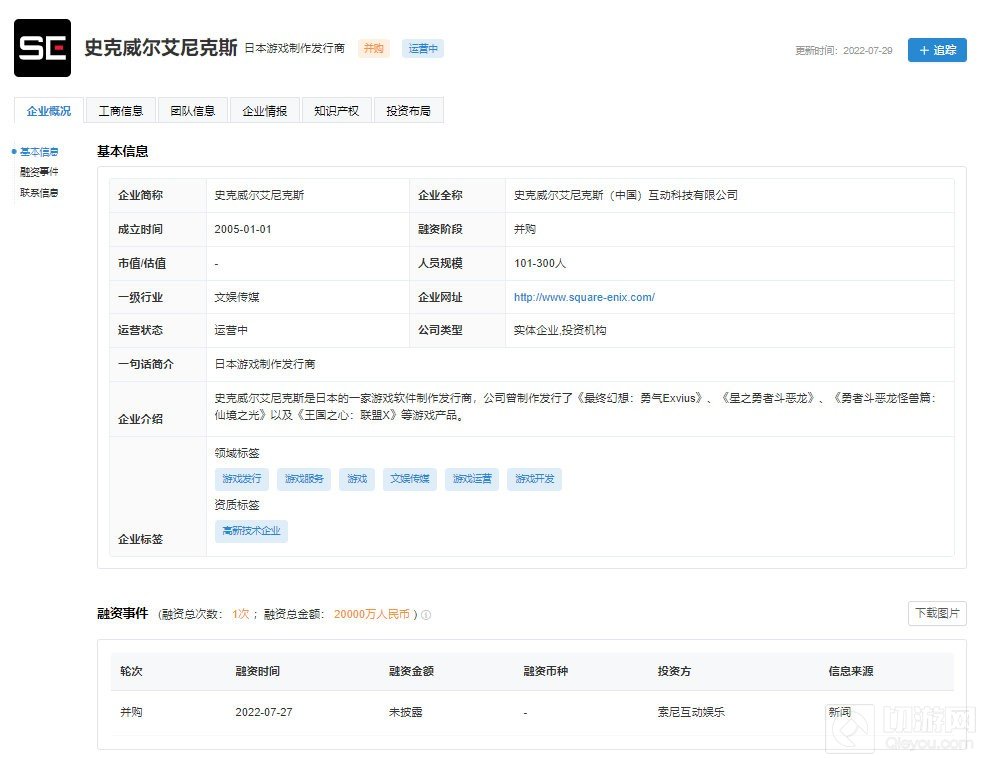This screenshot has height=759, width=981.
Task: Click the 游戏发行 domain tag
Action: pos(241,479)
